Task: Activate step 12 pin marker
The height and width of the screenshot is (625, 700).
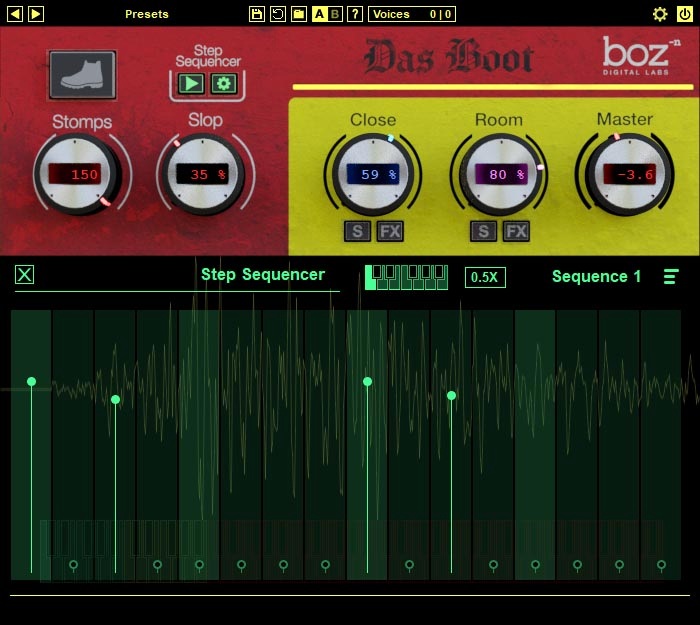Action: click(x=493, y=566)
